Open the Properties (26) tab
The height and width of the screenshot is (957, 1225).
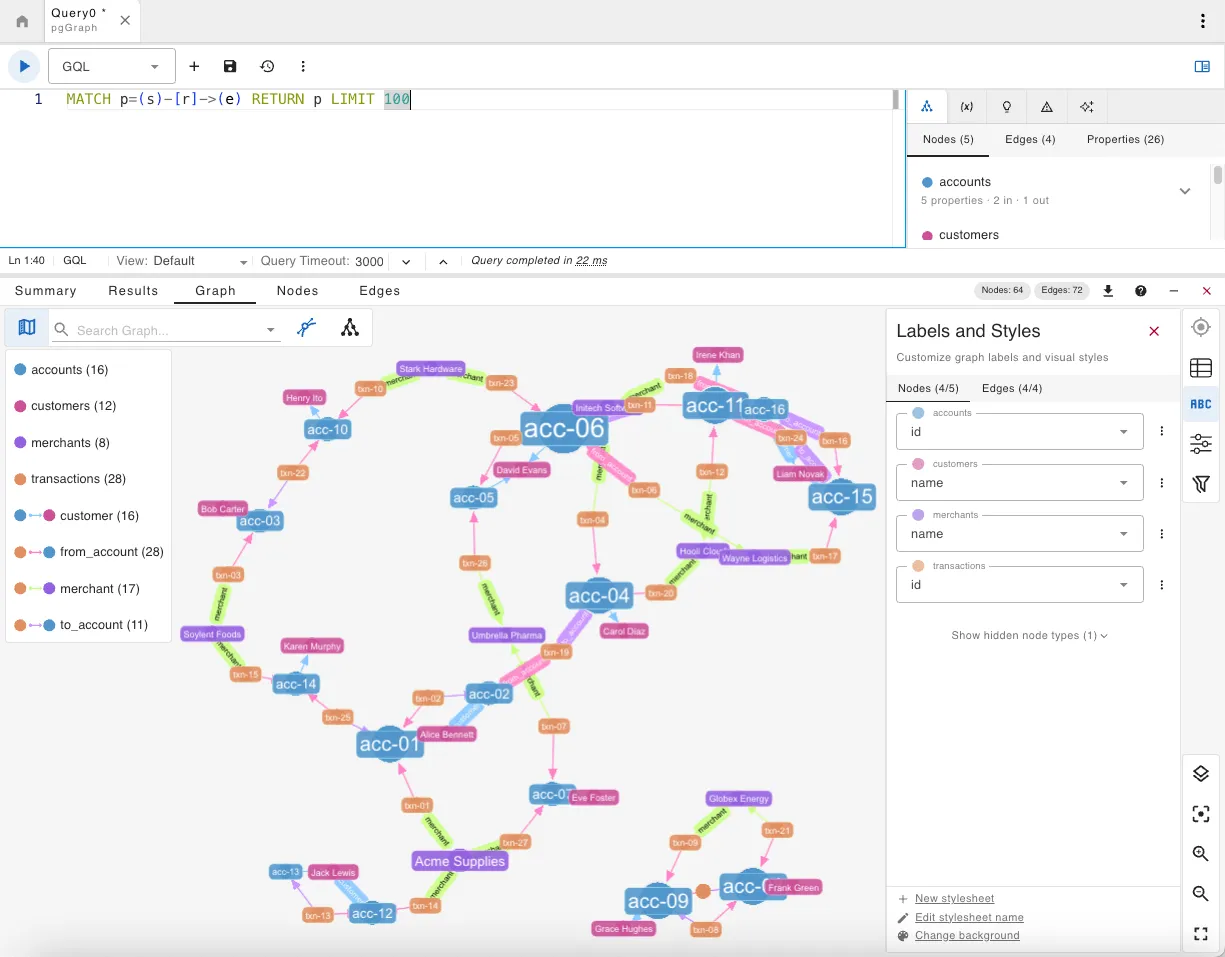click(x=1125, y=140)
